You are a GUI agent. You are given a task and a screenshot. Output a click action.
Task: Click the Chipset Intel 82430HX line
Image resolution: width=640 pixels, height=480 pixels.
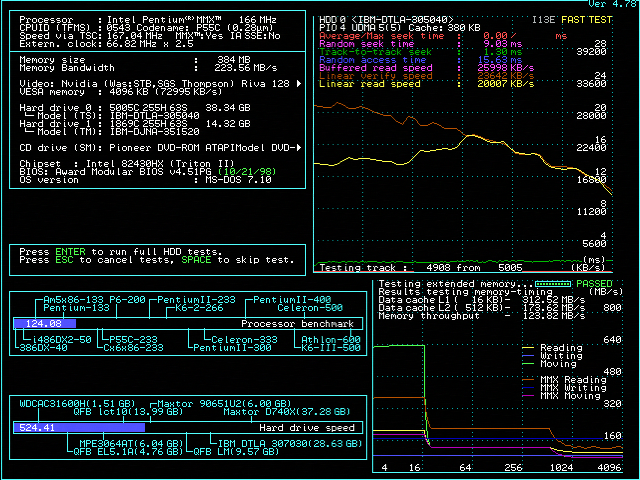coord(127,164)
